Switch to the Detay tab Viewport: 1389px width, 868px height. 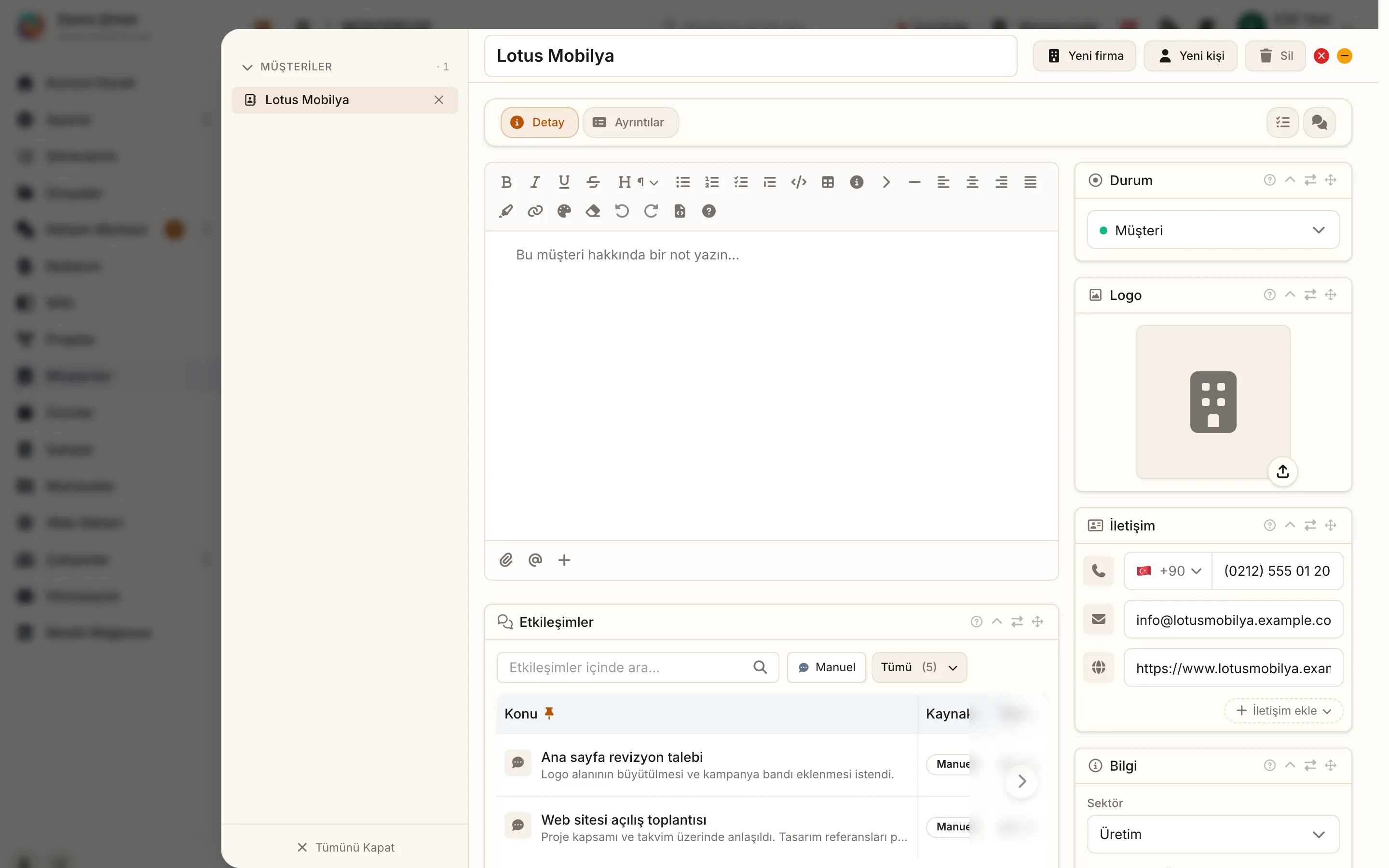click(x=539, y=122)
